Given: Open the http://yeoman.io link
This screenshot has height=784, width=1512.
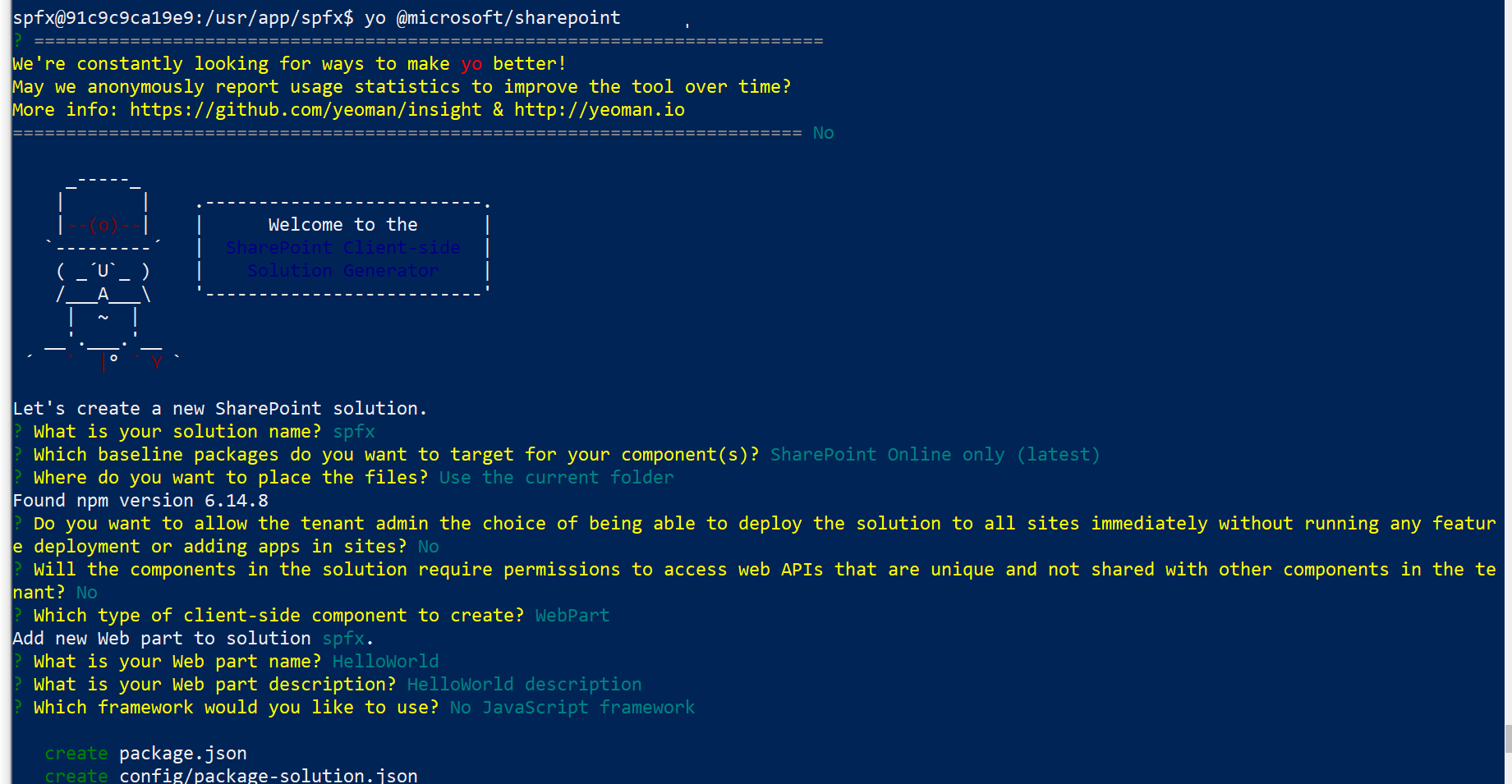Looking at the screenshot, I should [599, 110].
